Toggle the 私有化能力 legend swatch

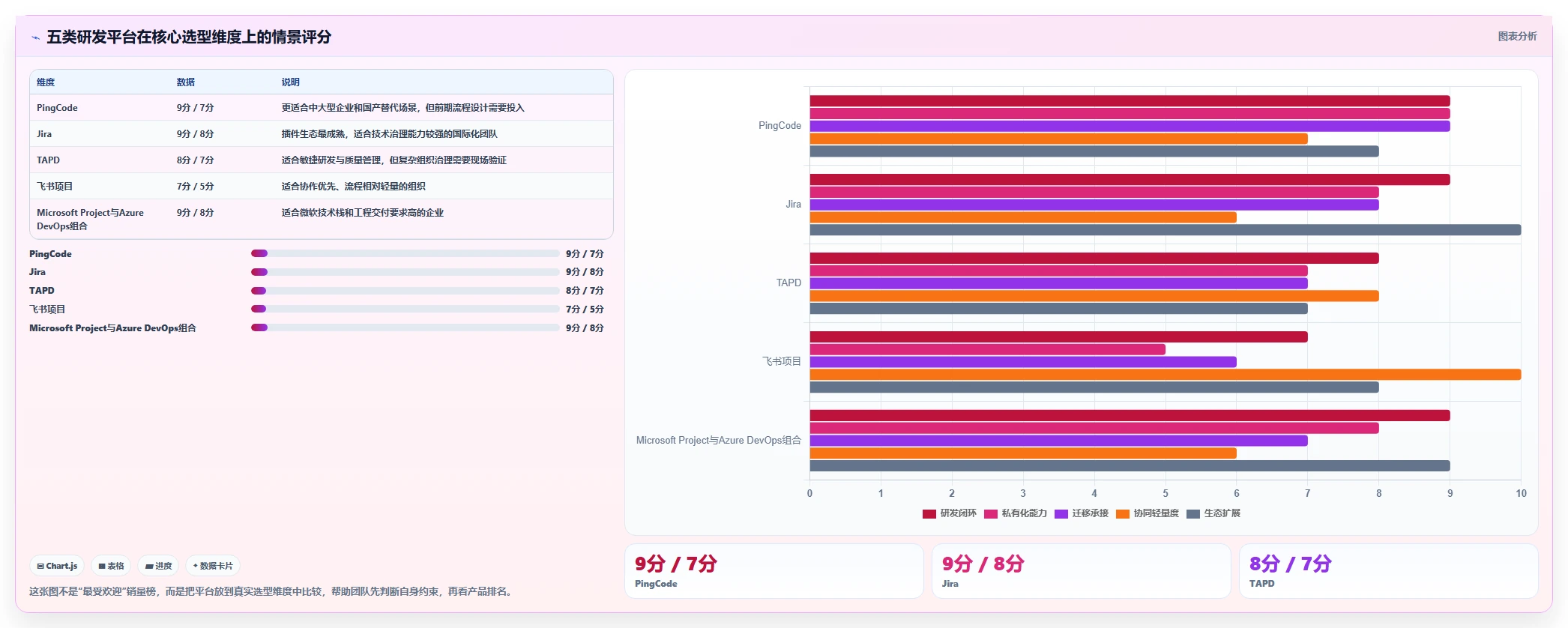tap(991, 513)
